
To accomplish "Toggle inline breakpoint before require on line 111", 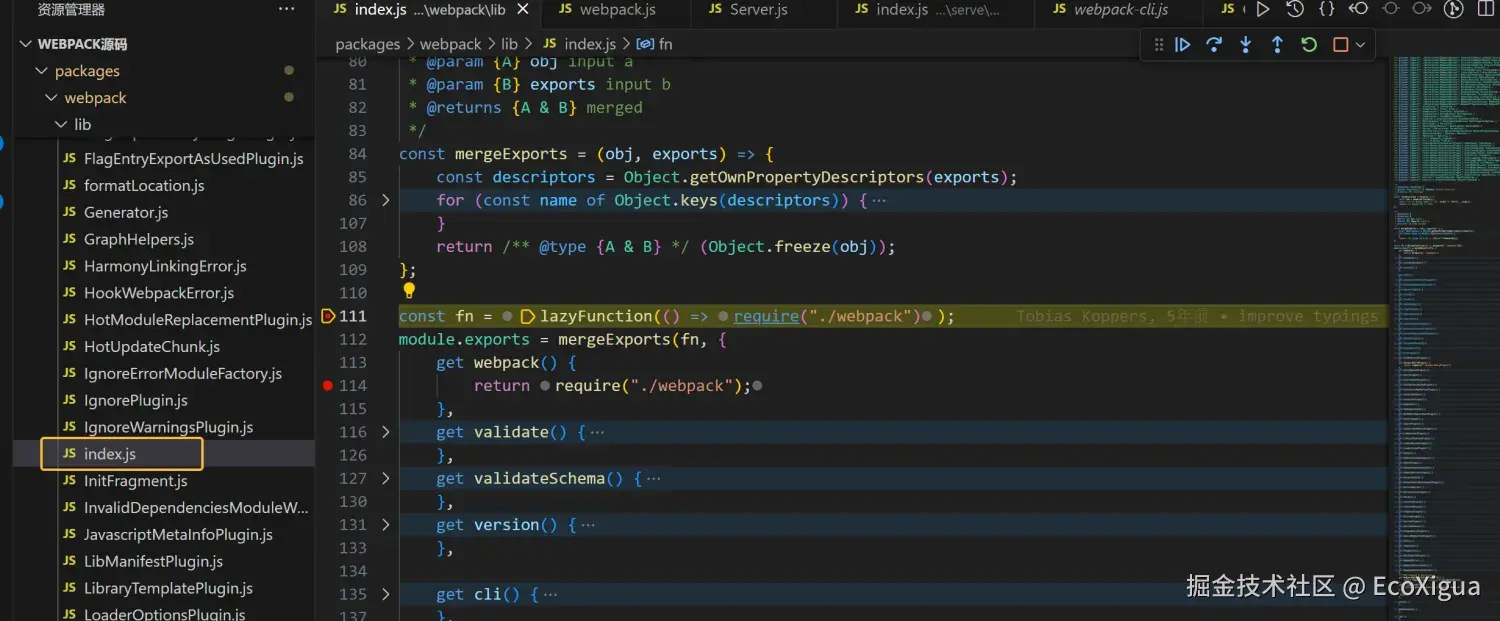I will [x=723, y=316].
